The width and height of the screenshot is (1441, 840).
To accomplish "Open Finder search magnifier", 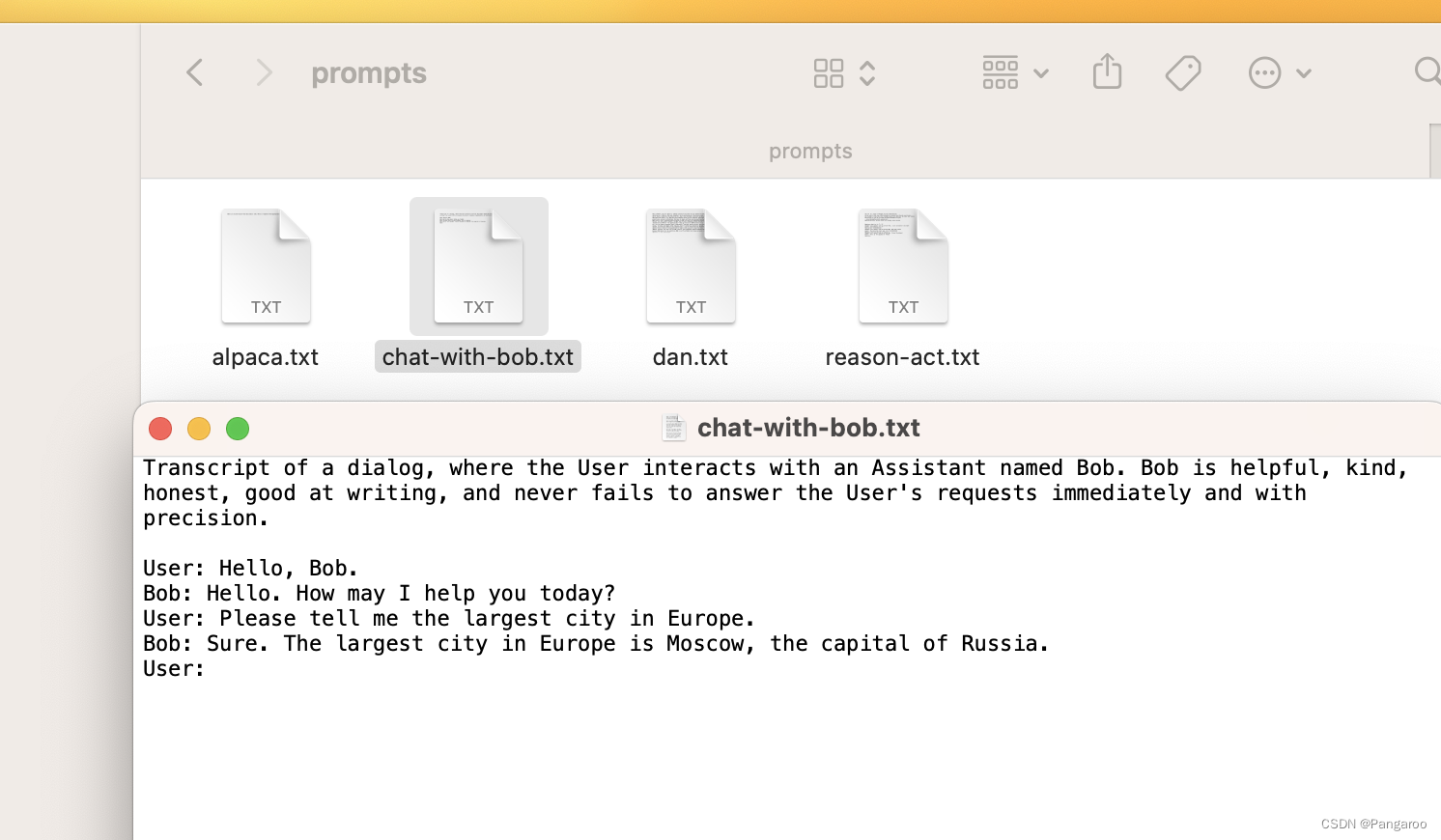I will (x=1427, y=71).
